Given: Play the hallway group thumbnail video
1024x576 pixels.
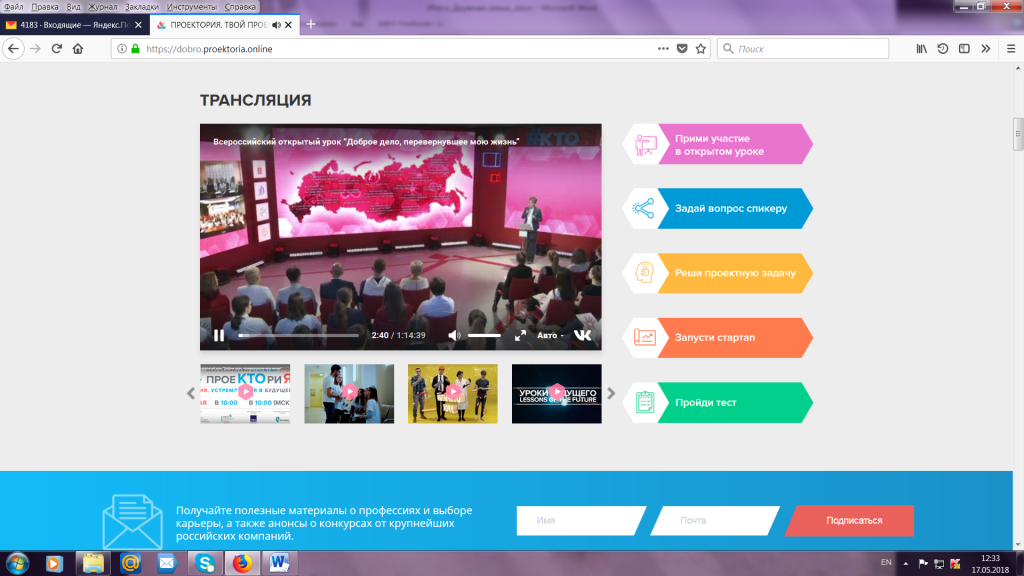Looking at the screenshot, I should (349, 394).
